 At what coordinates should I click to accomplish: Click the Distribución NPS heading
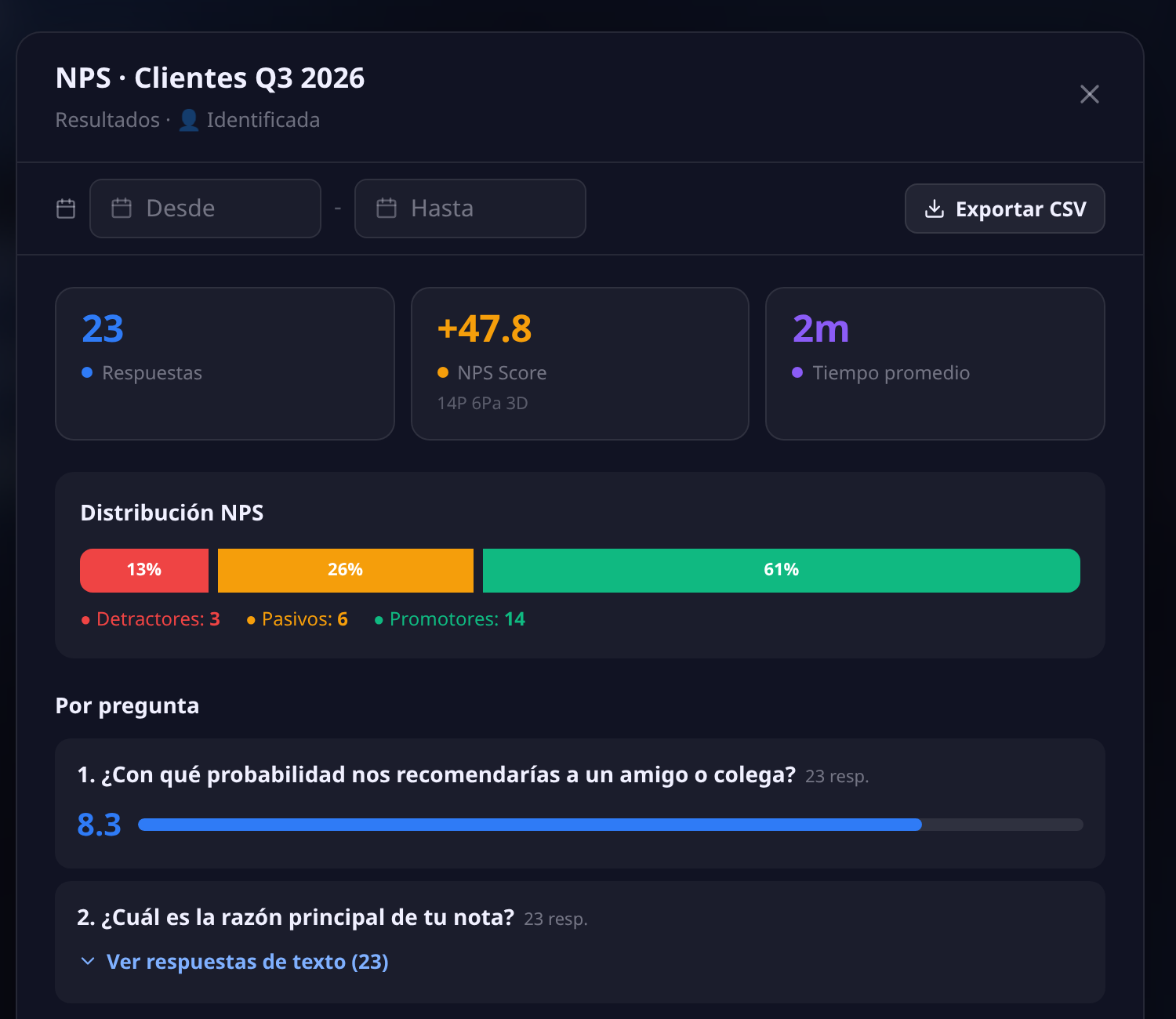click(x=172, y=513)
